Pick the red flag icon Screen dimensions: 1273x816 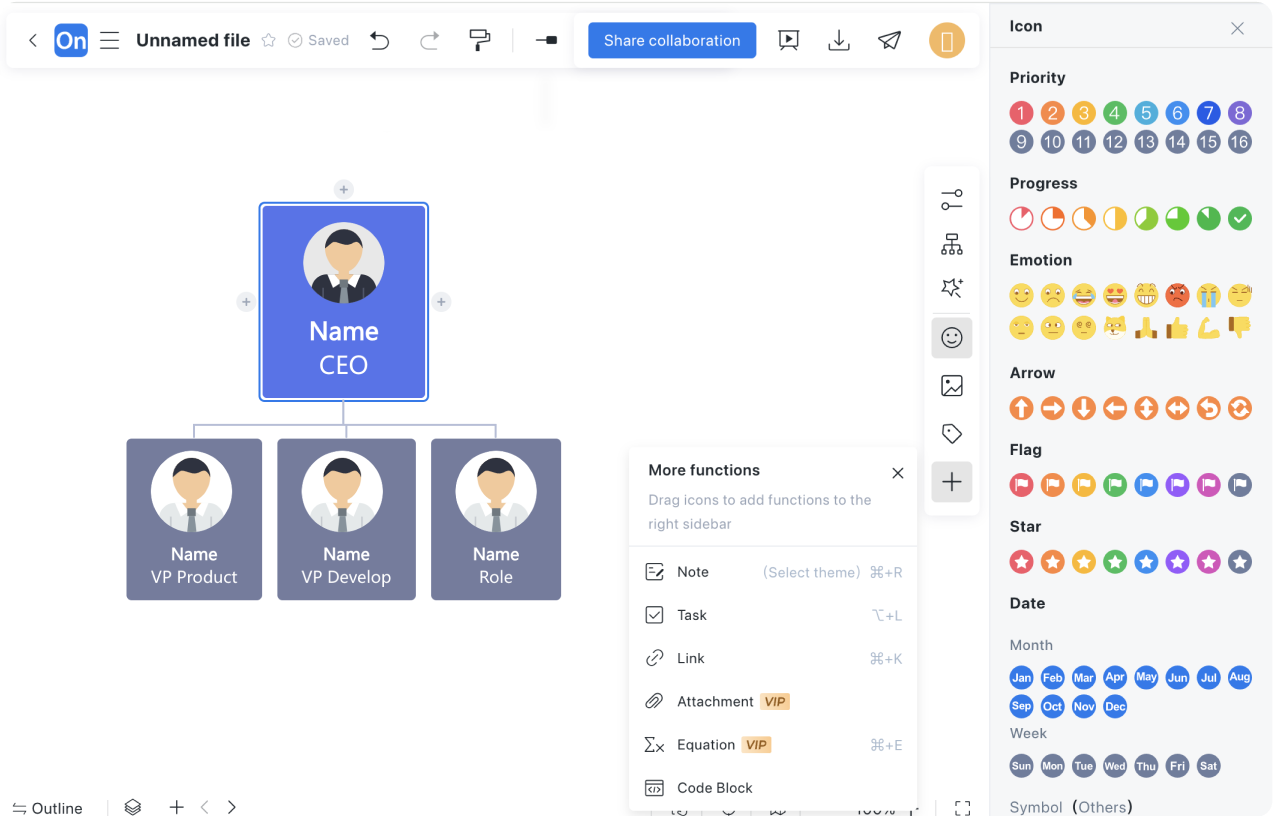pyautogui.click(x=1021, y=485)
